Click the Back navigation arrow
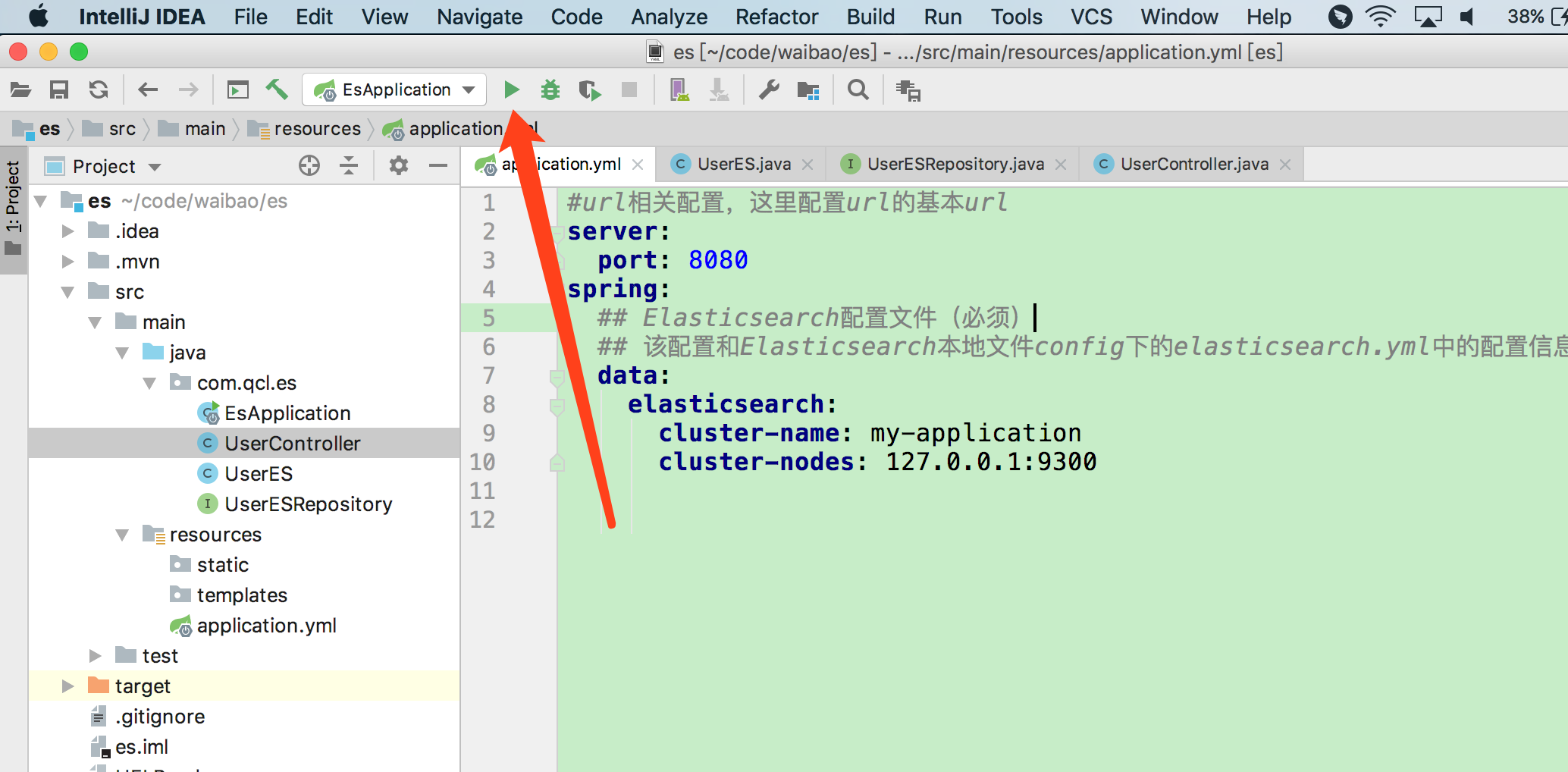Viewport: 1568px width, 772px height. click(x=148, y=90)
